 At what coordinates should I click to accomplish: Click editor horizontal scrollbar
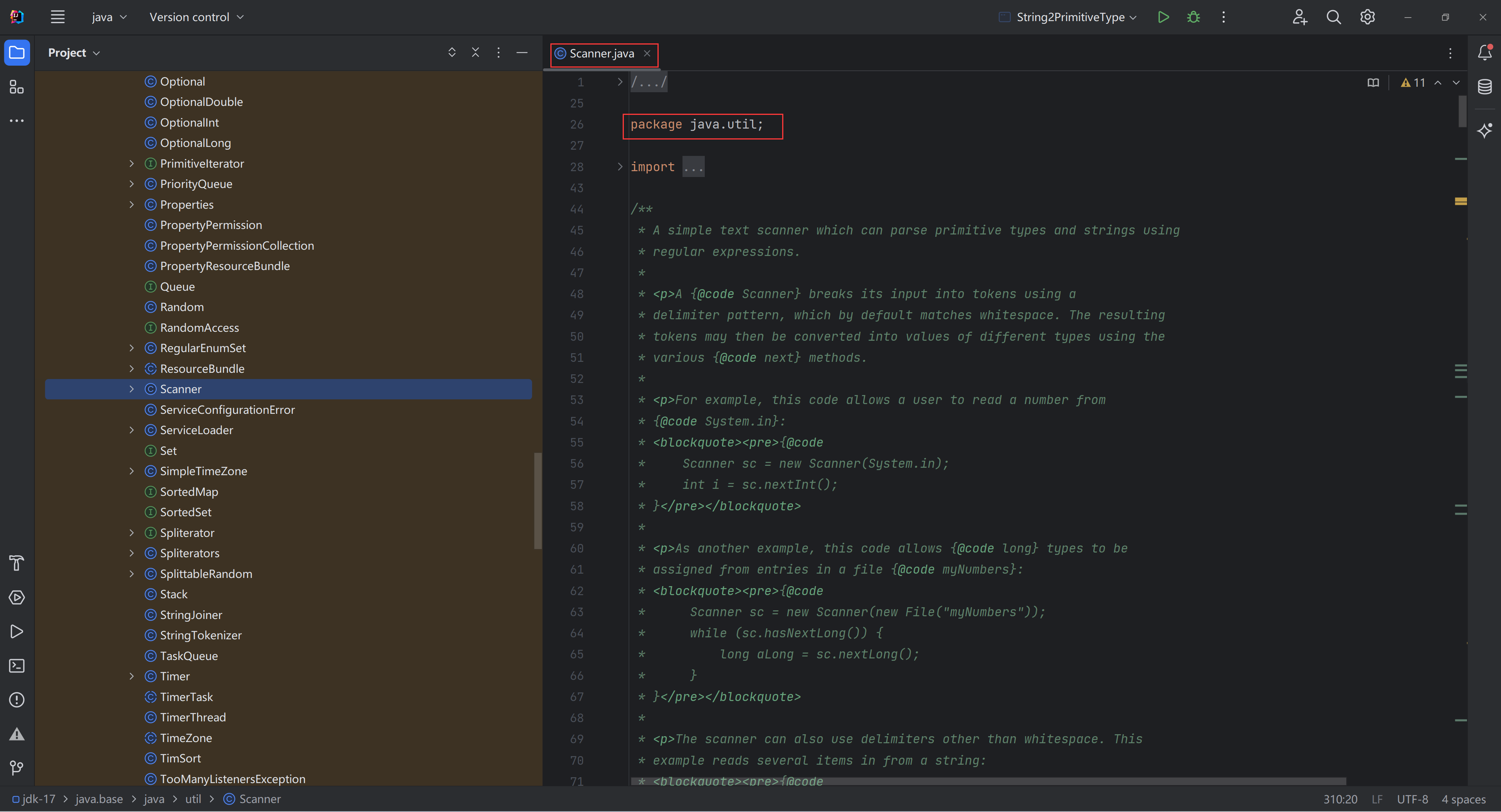point(988,781)
